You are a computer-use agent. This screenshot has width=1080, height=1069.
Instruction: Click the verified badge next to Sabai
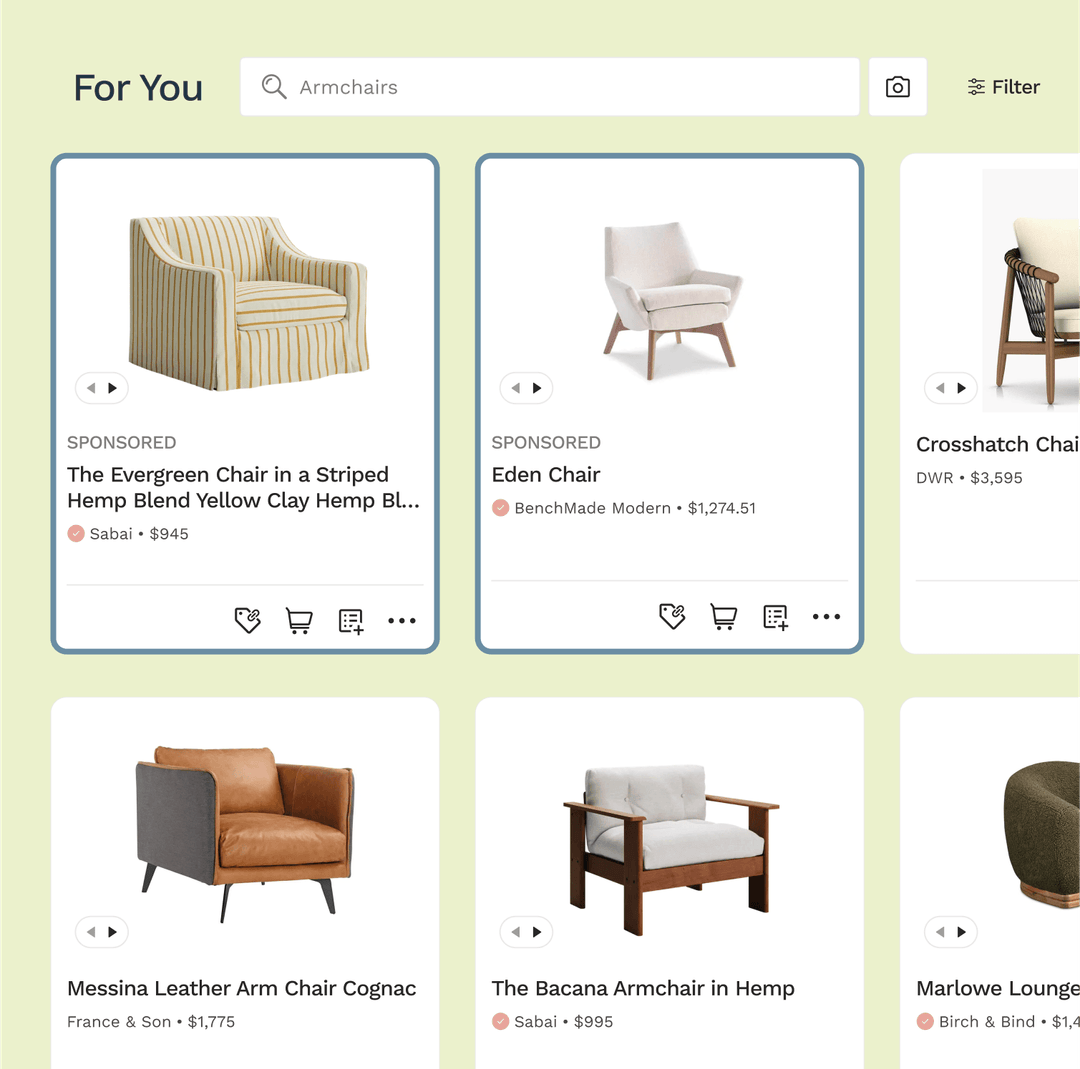[x=75, y=533]
